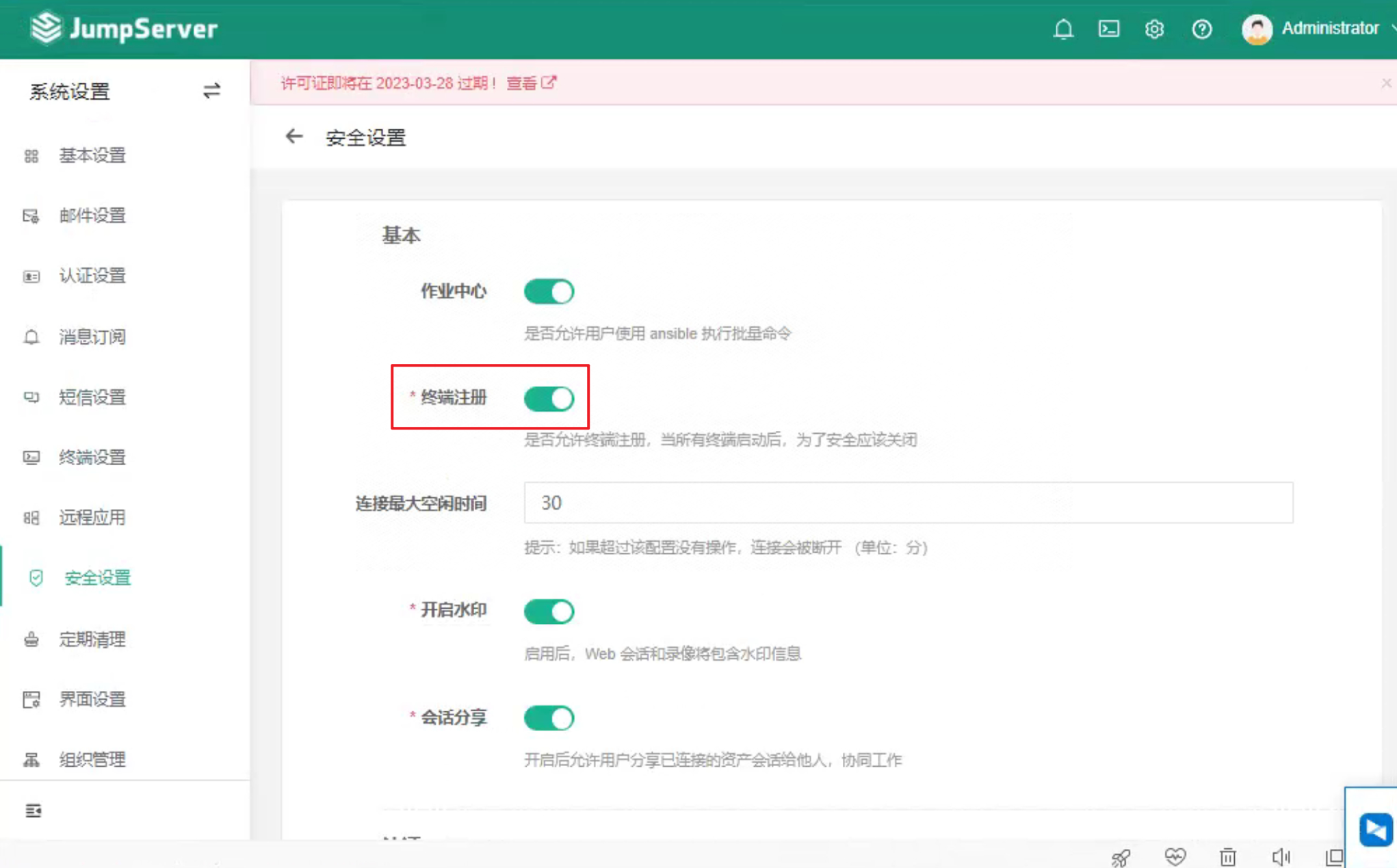Screen dimensions: 1397x868
Task: Turn off the 终端注册 switch
Action: tap(550, 399)
